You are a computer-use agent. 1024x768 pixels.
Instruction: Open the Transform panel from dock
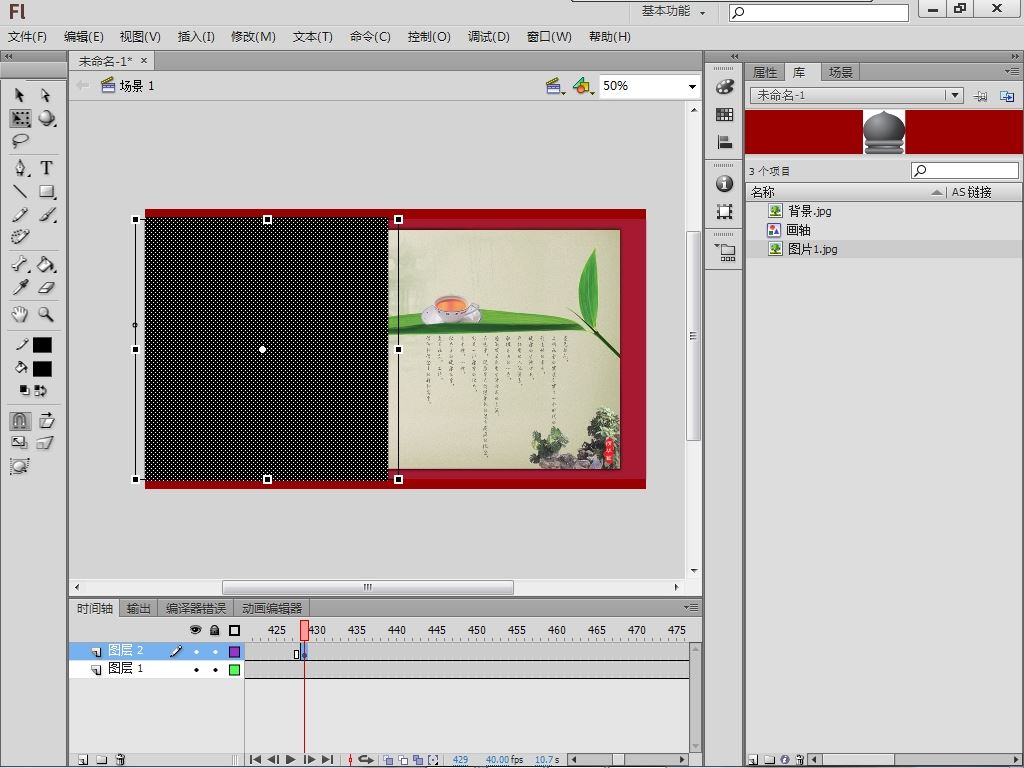click(724, 211)
